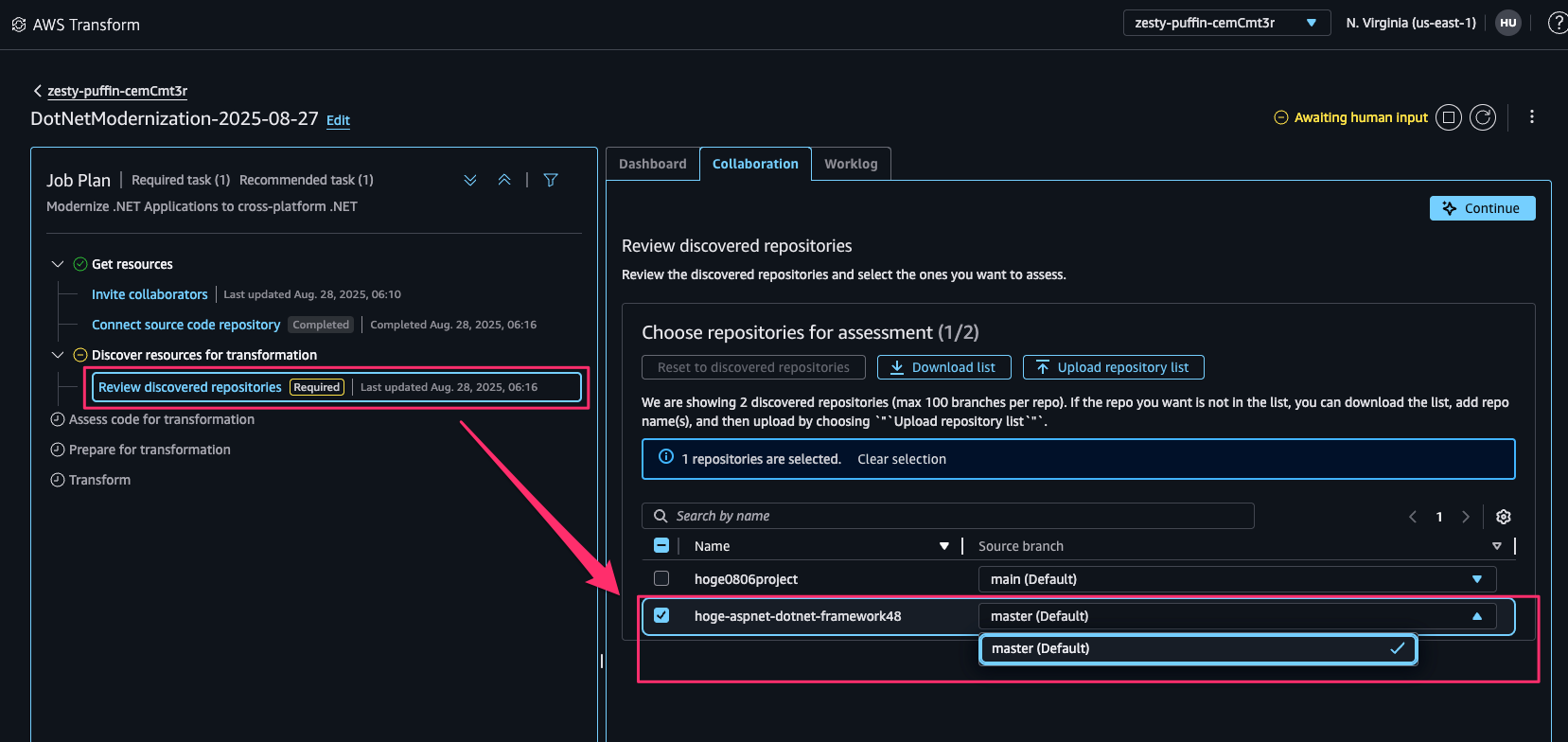The image size is (1568, 742).
Task: Click the Search by name field
Action: [948, 516]
